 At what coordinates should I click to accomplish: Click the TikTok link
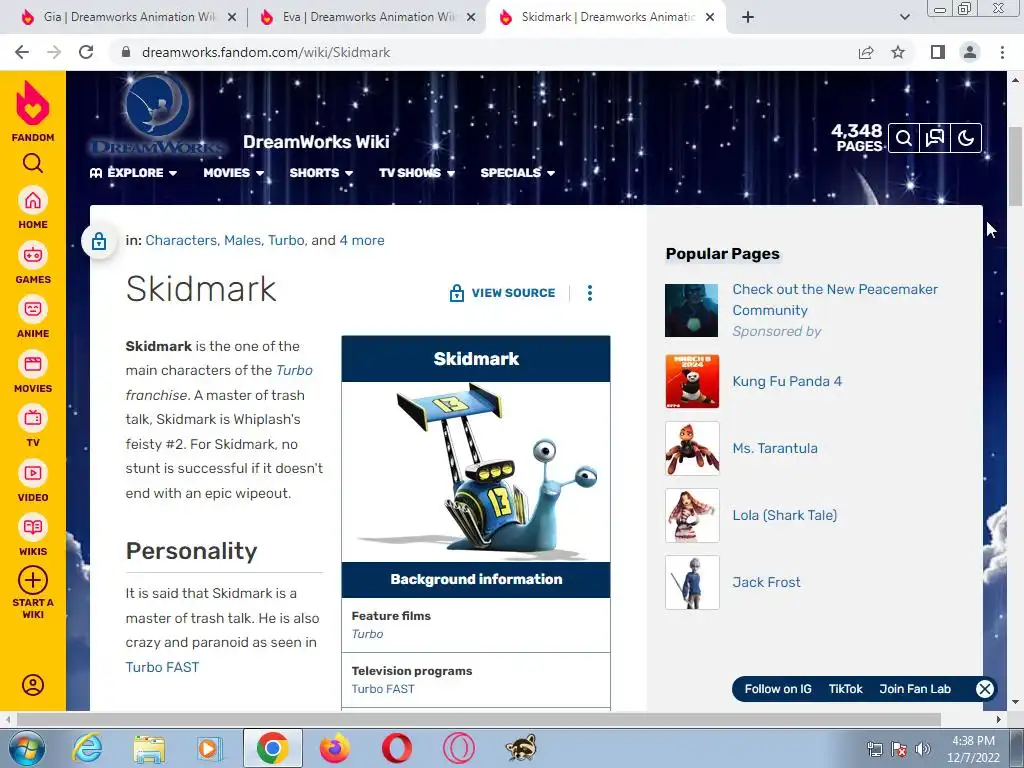click(846, 689)
